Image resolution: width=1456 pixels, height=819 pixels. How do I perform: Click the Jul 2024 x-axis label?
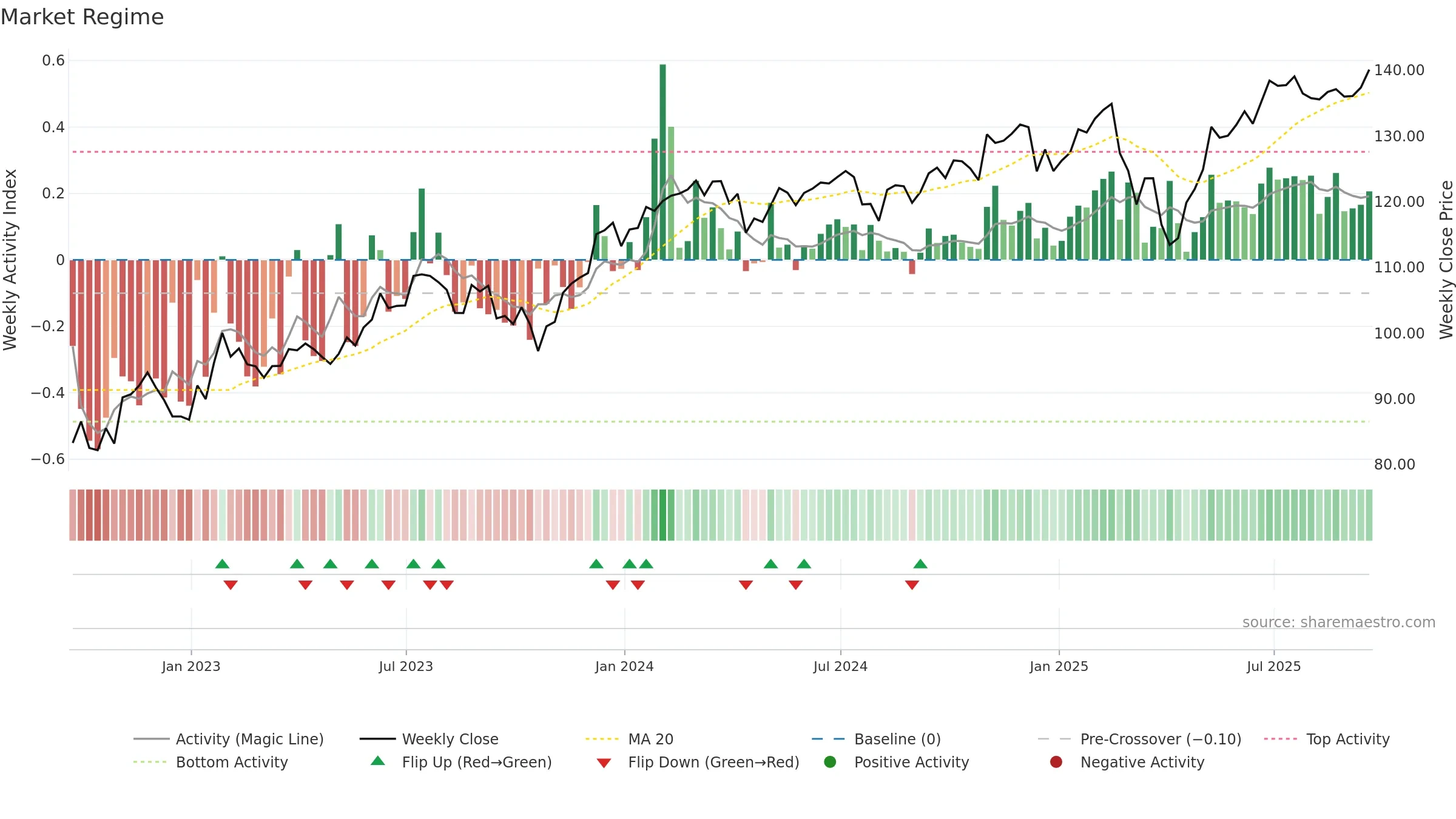(x=840, y=666)
